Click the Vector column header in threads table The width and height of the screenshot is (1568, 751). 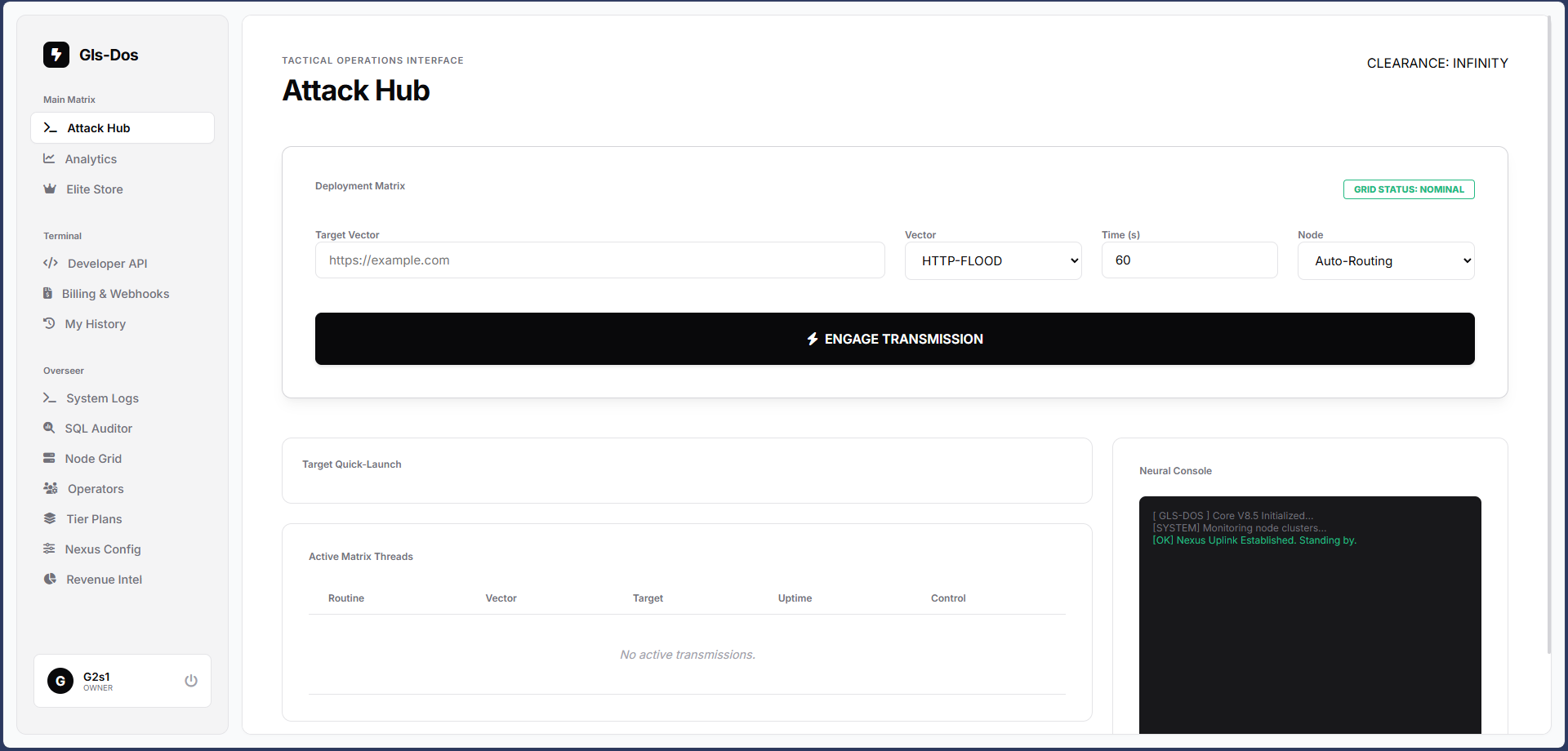click(x=501, y=598)
